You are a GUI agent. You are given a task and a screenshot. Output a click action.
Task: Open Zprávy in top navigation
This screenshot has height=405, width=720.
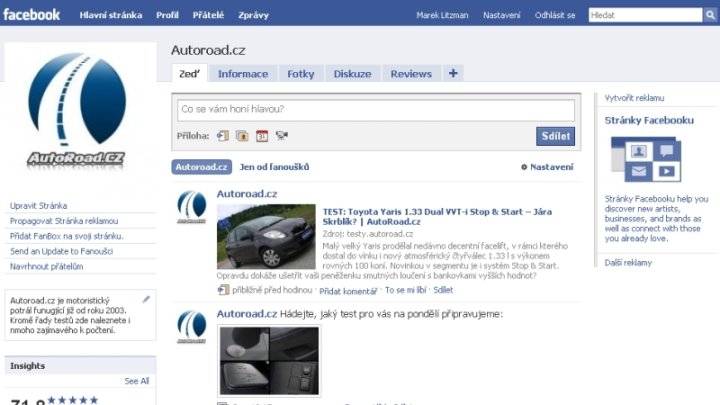[x=253, y=15]
